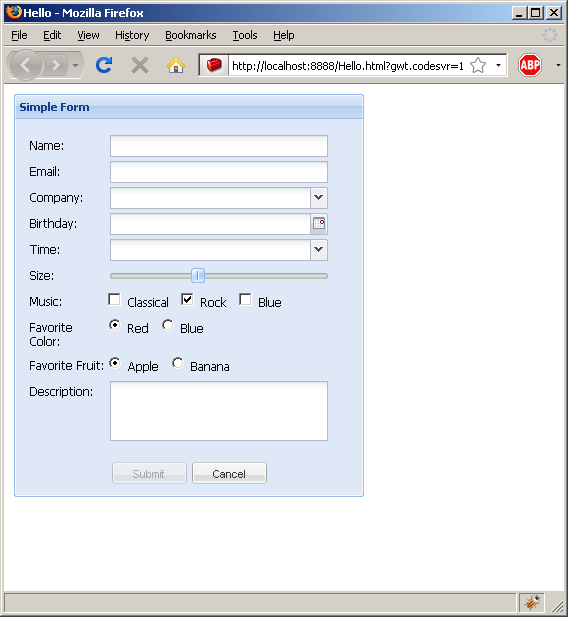The height and width of the screenshot is (617, 568).
Task: Open the recent pages history dropdown arrow
Action: coord(75,65)
